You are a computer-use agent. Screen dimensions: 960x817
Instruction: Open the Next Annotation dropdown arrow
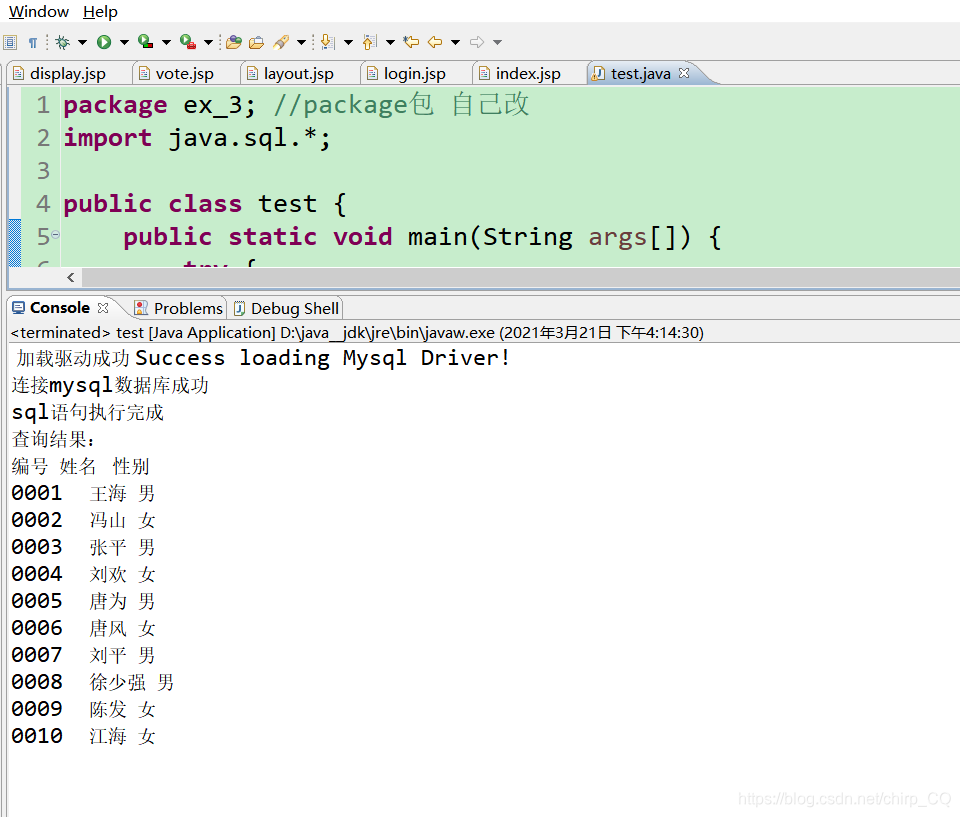click(x=348, y=42)
